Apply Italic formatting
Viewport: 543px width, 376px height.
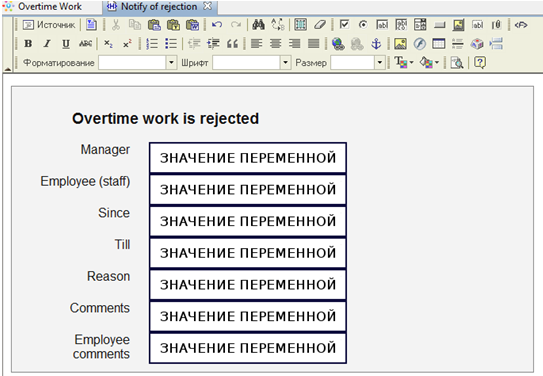click(47, 44)
